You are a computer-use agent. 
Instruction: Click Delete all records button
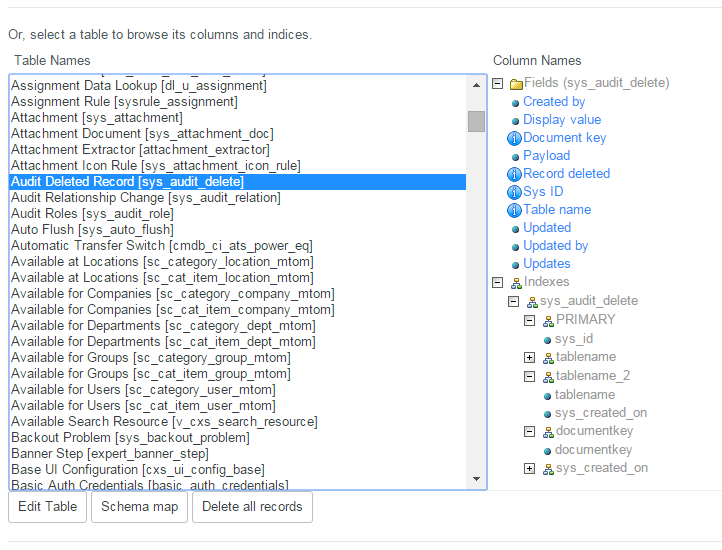click(x=252, y=507)
